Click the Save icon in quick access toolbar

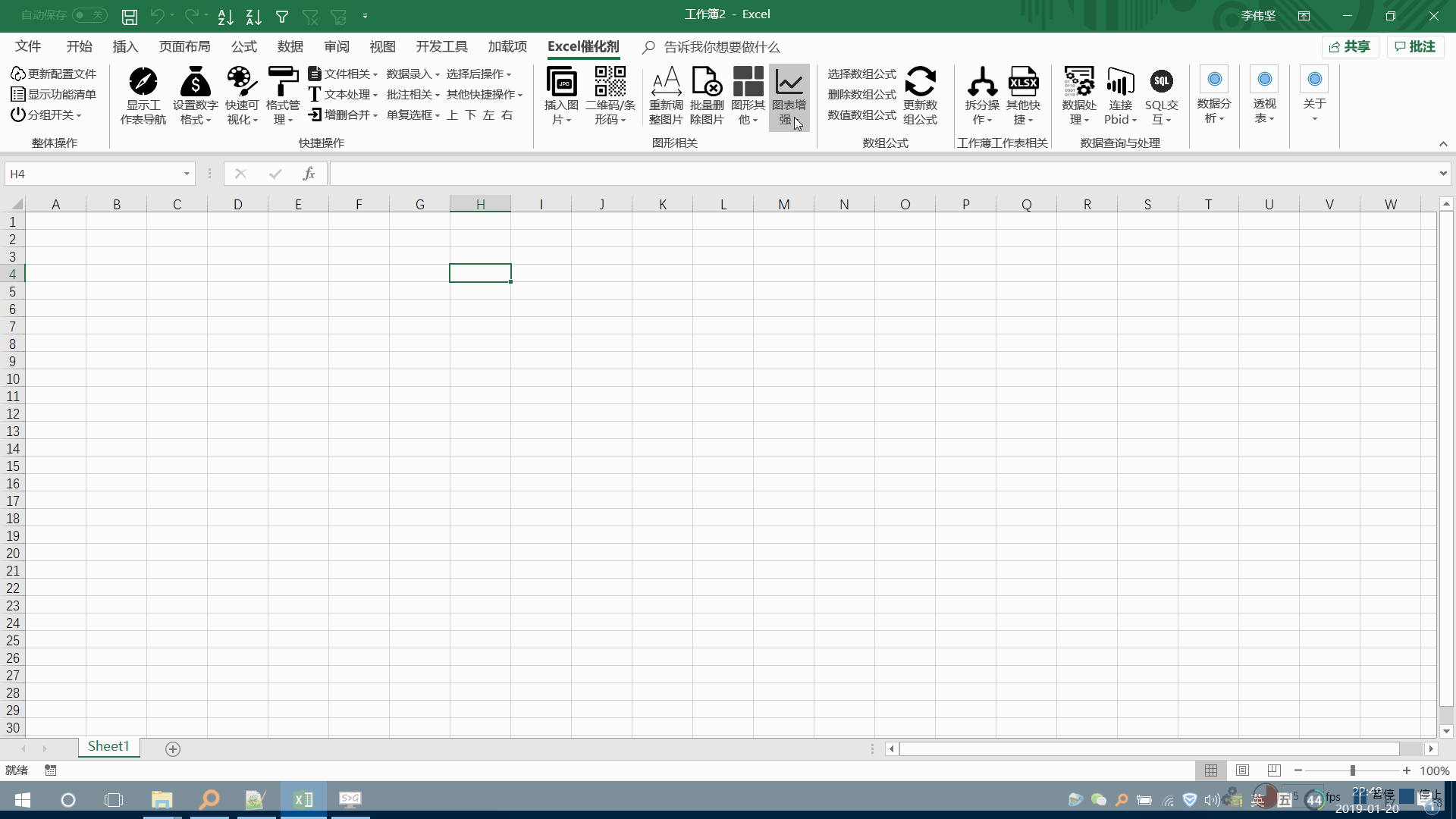(130, 16)
